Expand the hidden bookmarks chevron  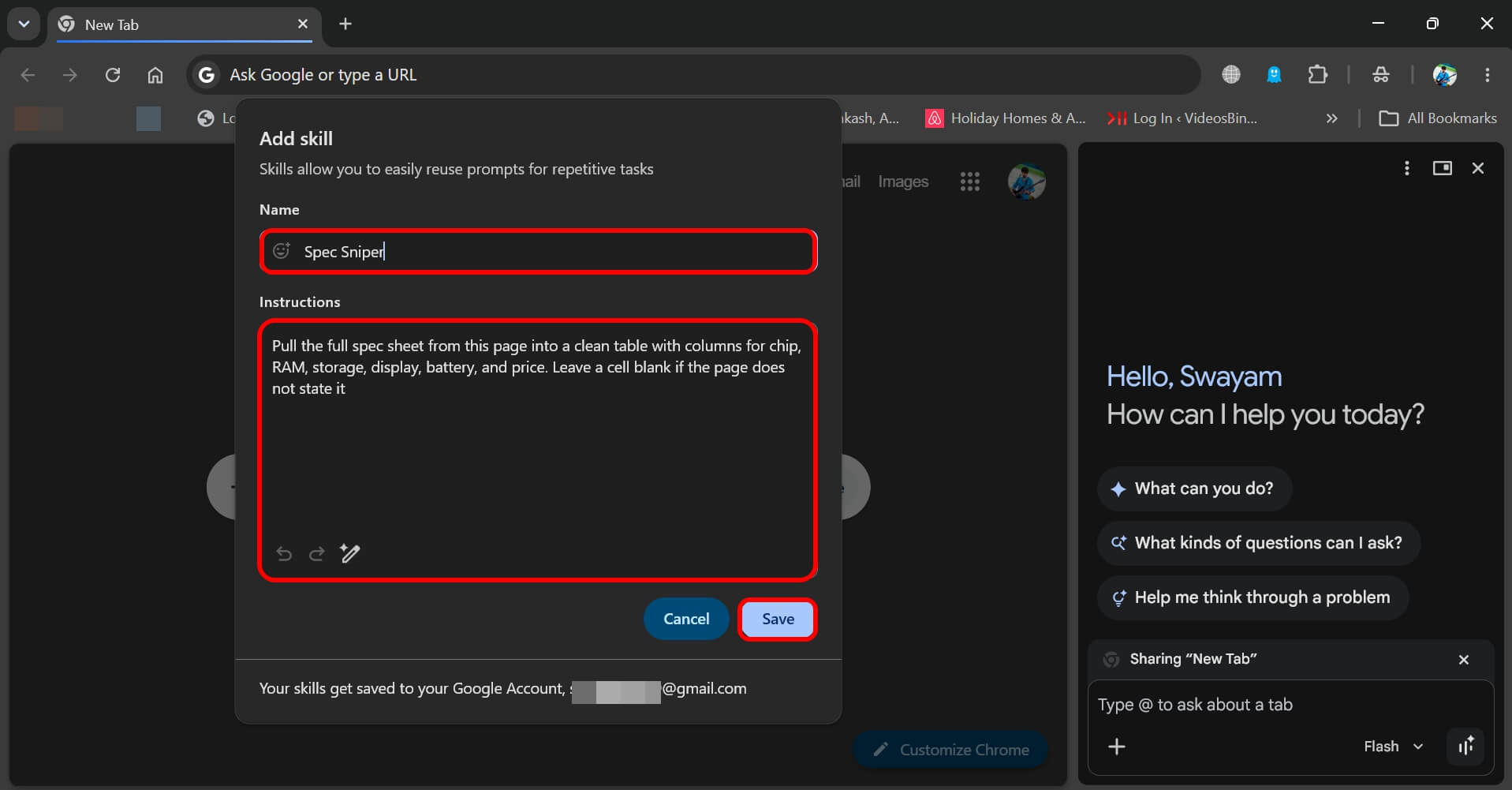coord(1331,118)
